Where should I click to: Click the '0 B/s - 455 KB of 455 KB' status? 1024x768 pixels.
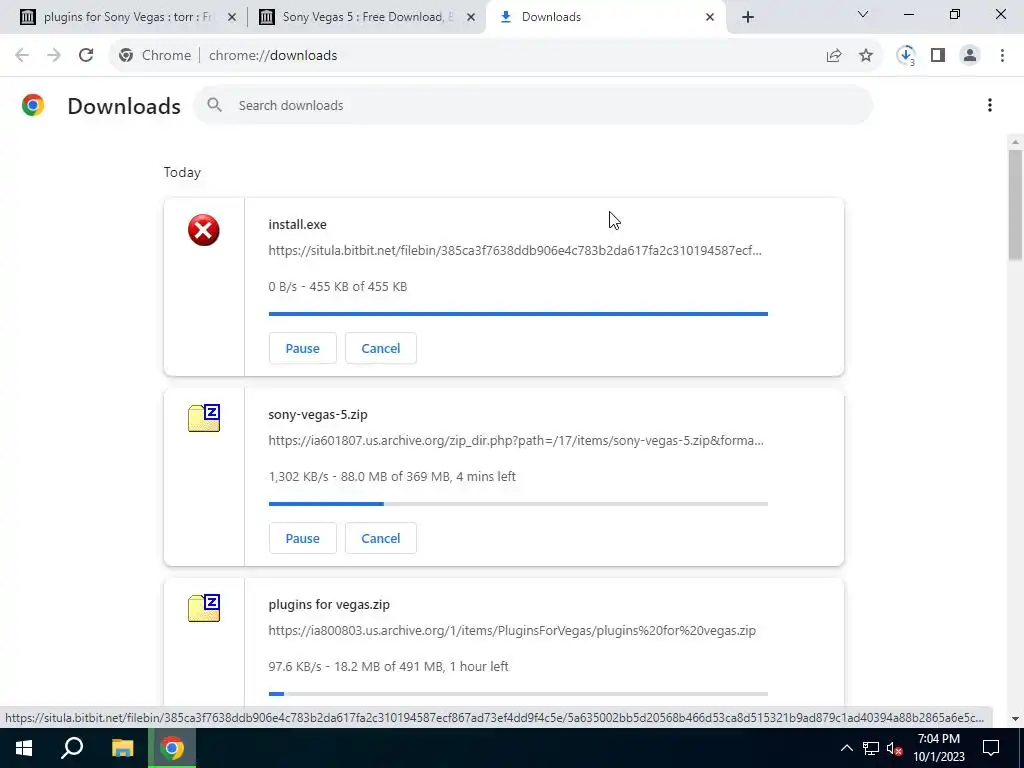pos(338,286)
